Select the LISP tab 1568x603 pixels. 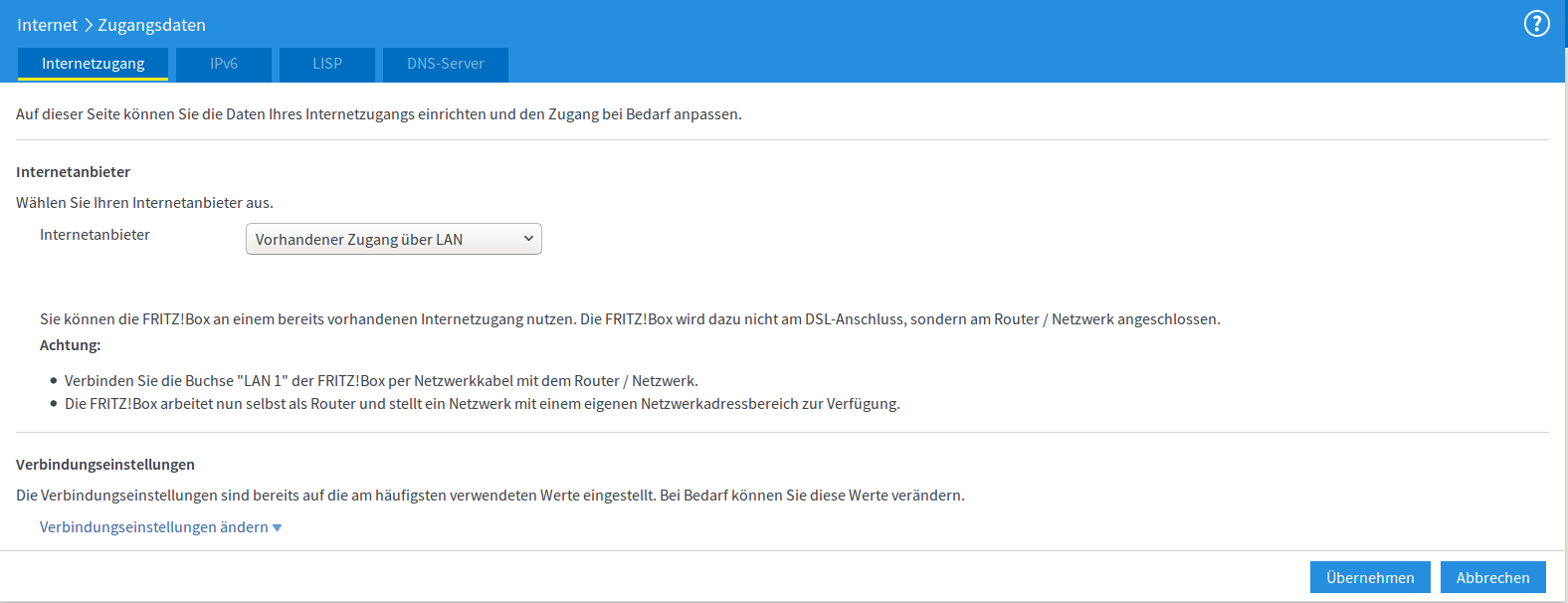click(327, 64)
